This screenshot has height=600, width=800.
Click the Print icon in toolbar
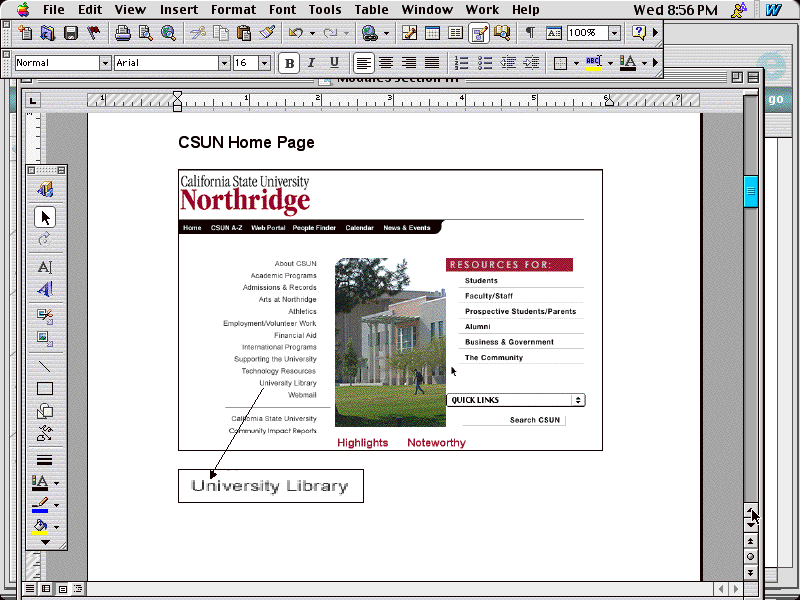point(122,33)
